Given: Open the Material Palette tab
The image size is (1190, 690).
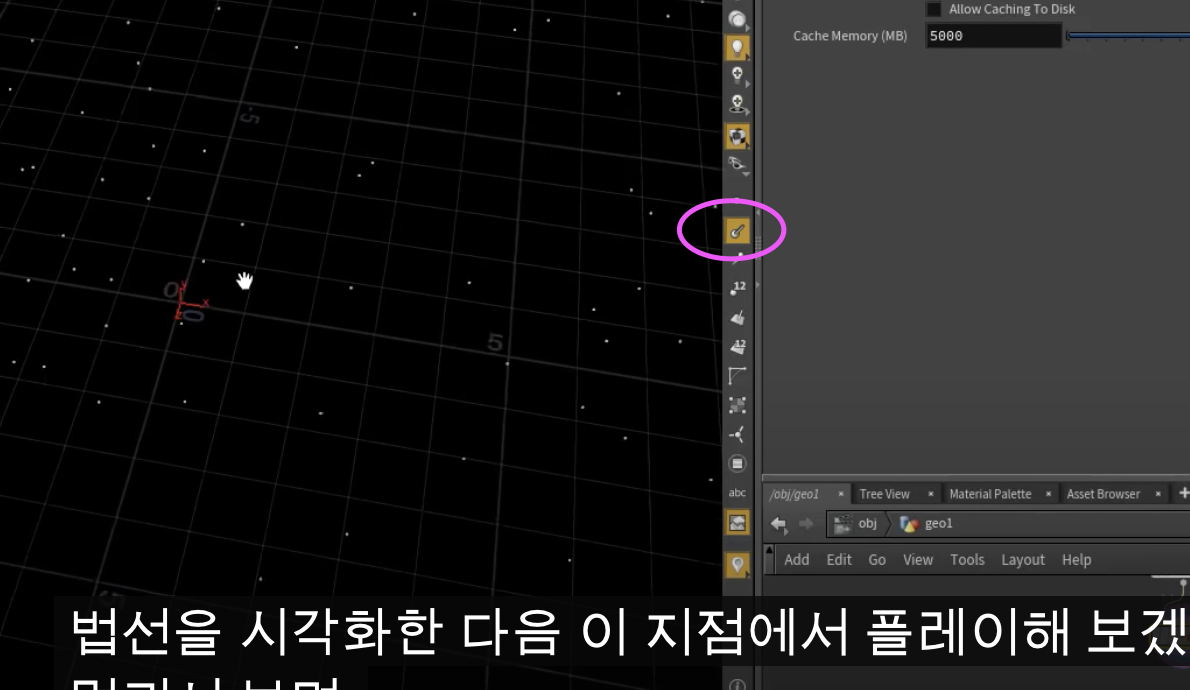Looking at the screenshot, I should [990, 494].
